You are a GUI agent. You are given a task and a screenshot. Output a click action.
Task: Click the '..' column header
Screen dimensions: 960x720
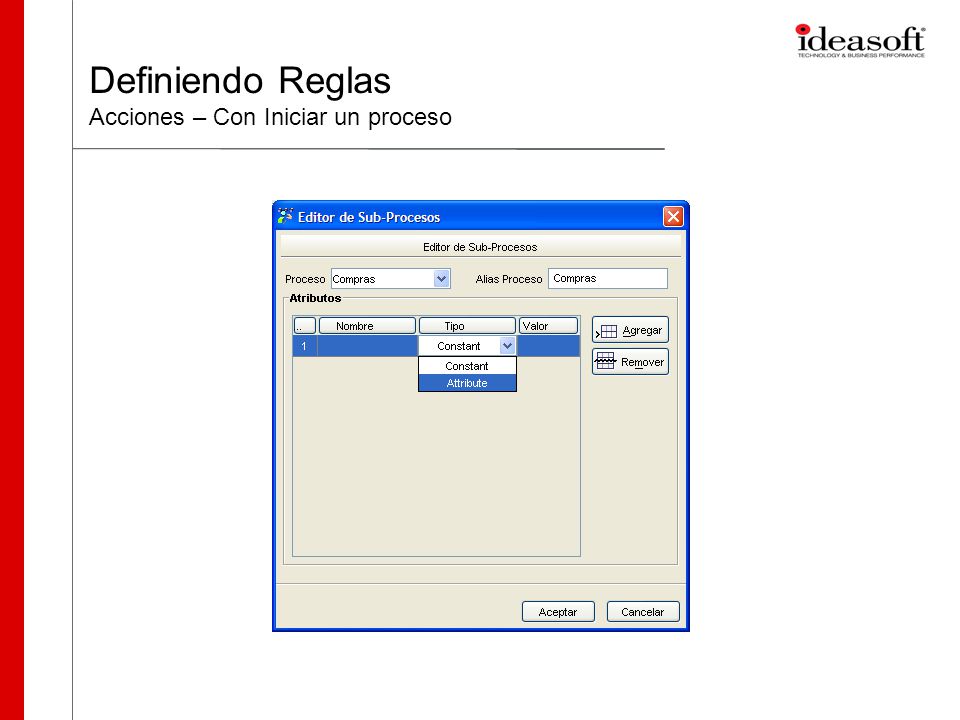pyautogui.click(x=304, y=326)
